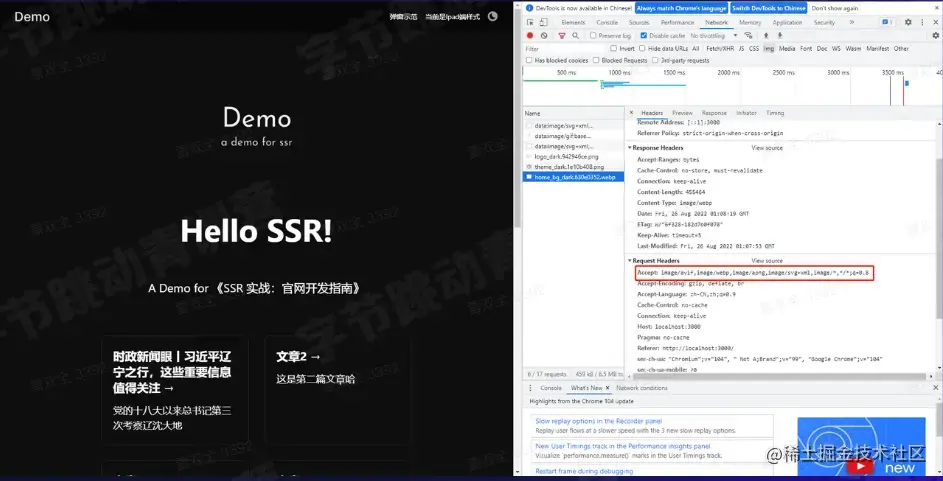This screenshot has height=481, width=943.
Task: Open the drawer Console tab
Action: tap(551, 388)
